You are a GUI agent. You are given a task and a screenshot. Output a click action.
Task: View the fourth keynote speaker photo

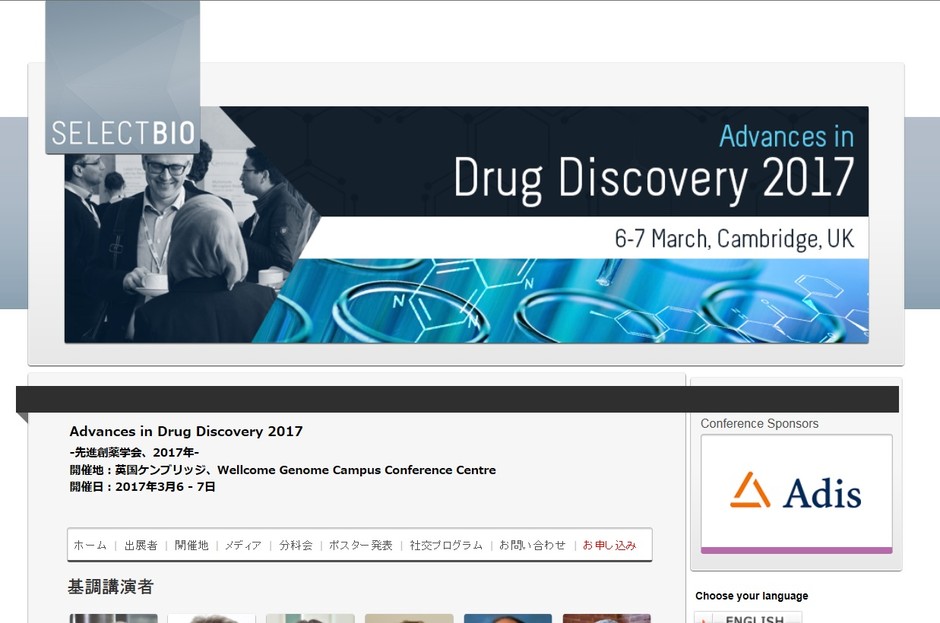(409, 618)
